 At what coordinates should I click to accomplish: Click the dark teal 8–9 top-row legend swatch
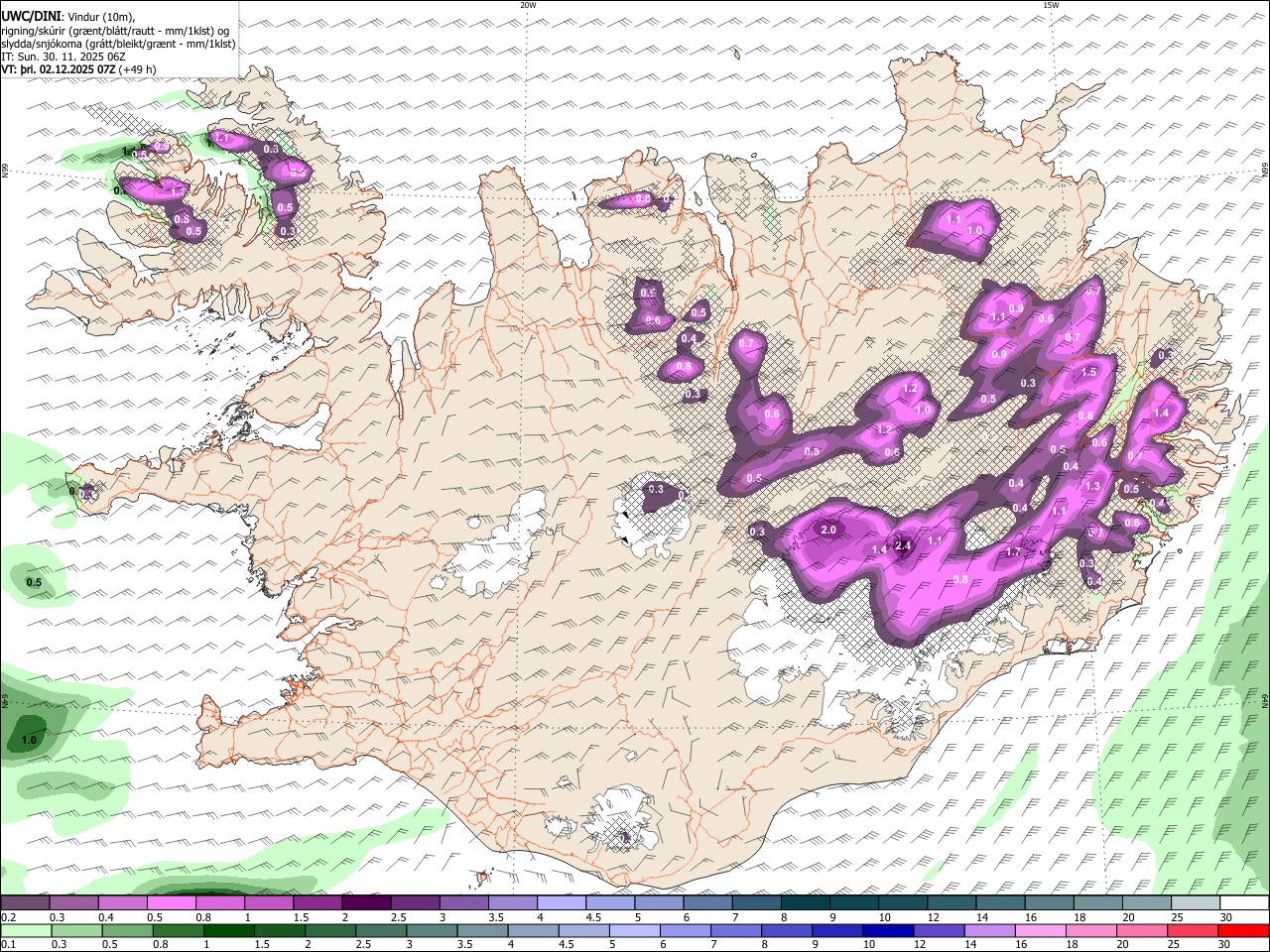[x=805, y=903]
